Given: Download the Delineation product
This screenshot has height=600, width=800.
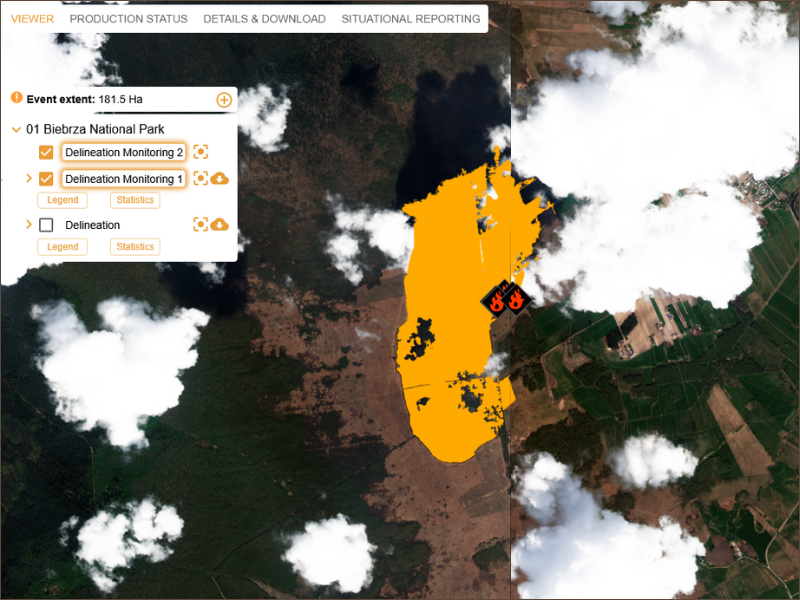Looking at the screenshot, I should tap(219, 225).
